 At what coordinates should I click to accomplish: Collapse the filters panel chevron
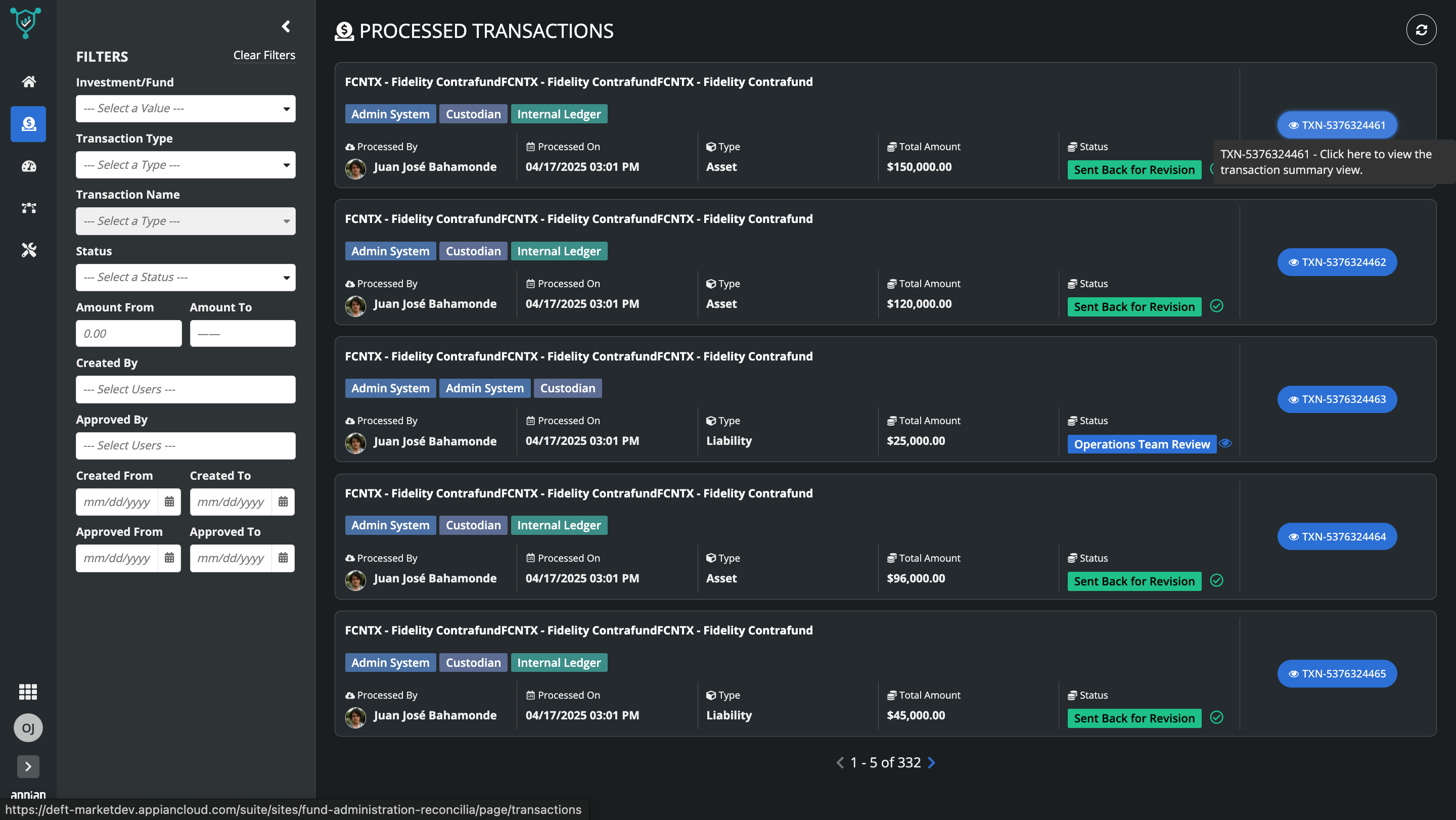pos(286,27)
